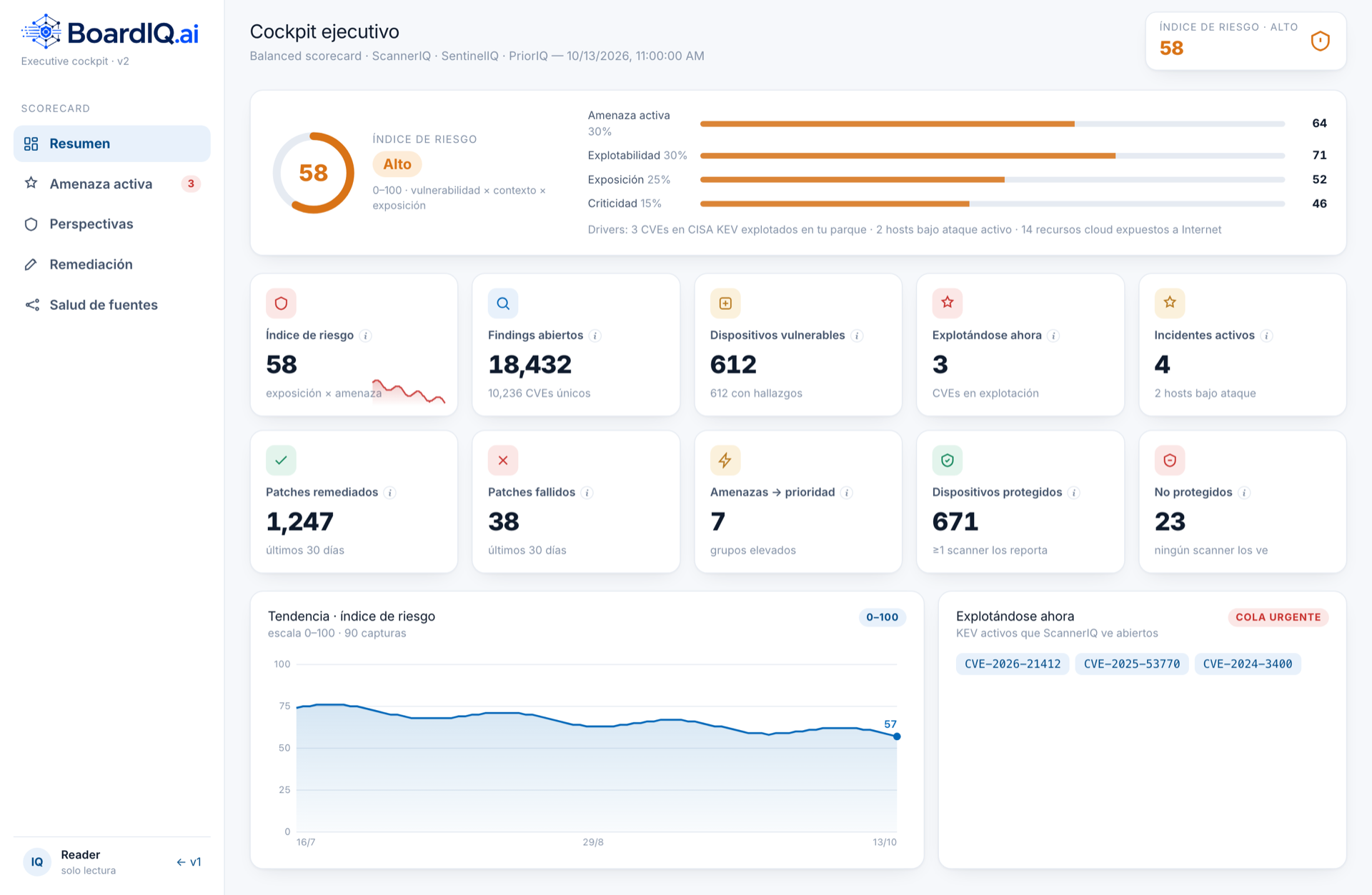Click the Resumen grid icon

(x=31, y=144)
